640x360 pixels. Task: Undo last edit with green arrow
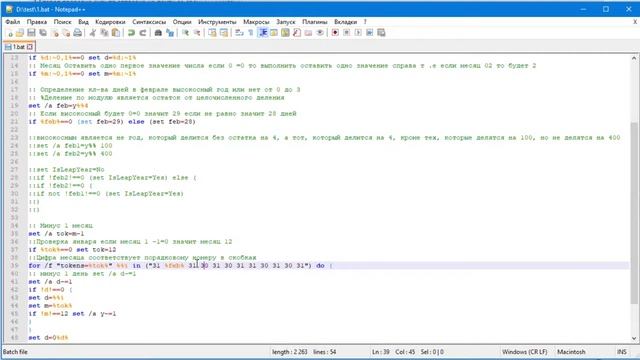point(131,33)
